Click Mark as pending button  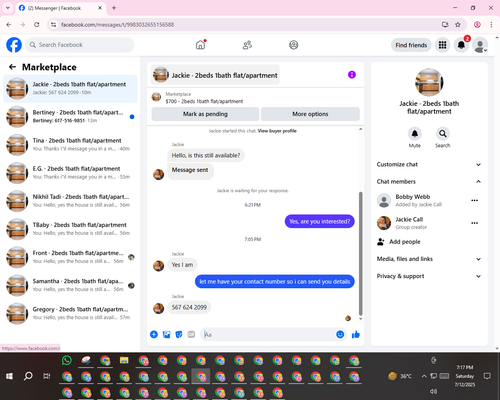click(205, 114)
